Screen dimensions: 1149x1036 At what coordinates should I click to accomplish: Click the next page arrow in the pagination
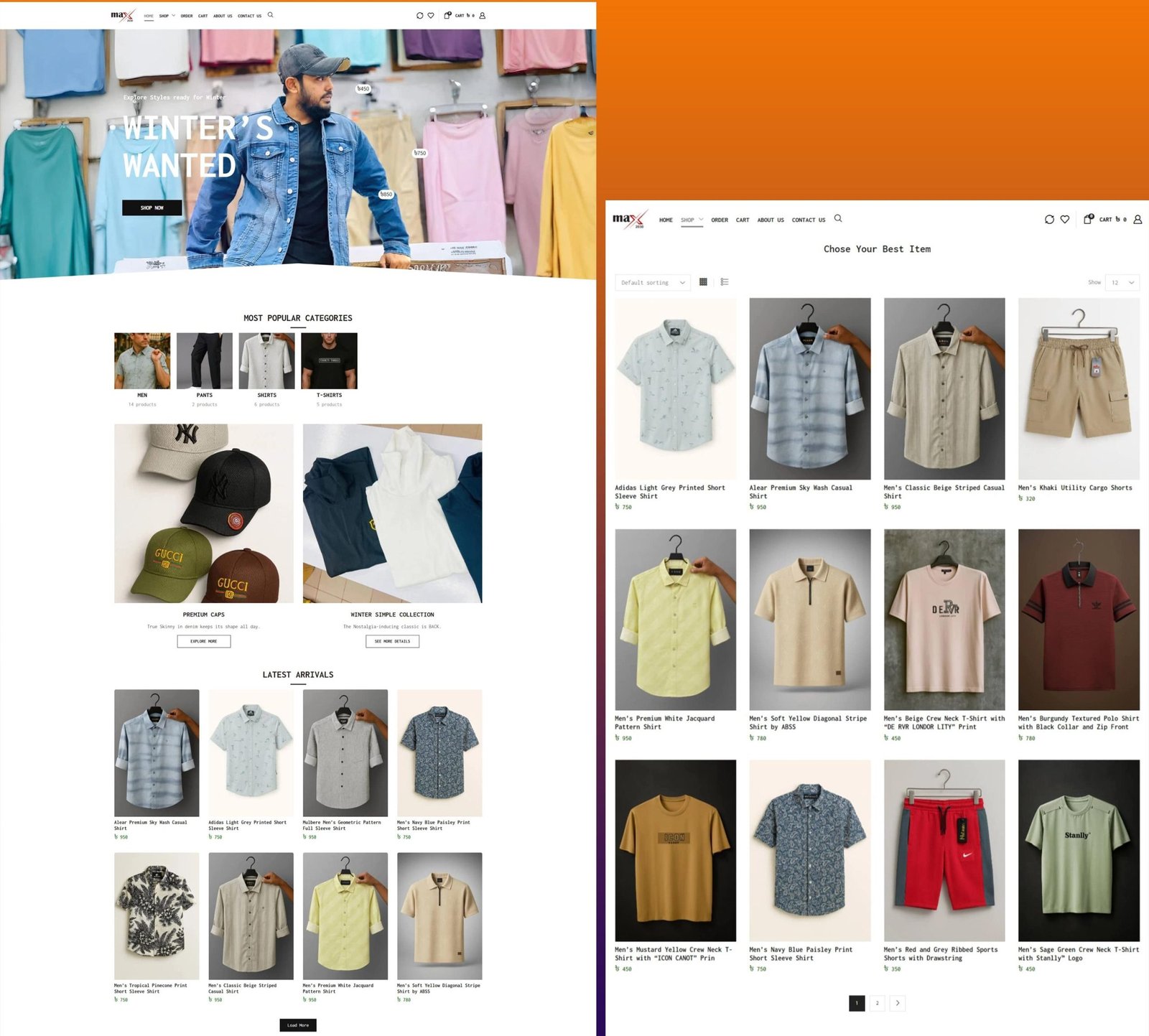click(897, 1003)
